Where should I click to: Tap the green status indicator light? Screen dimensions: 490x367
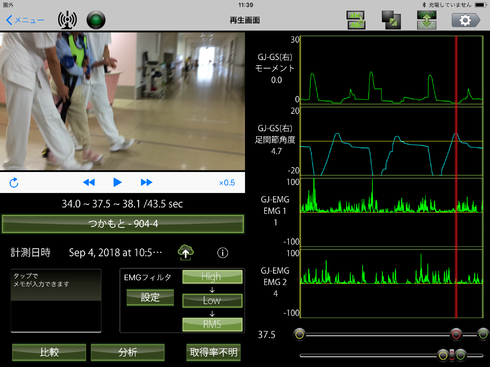pyautogui.click(x=96, y=20)
